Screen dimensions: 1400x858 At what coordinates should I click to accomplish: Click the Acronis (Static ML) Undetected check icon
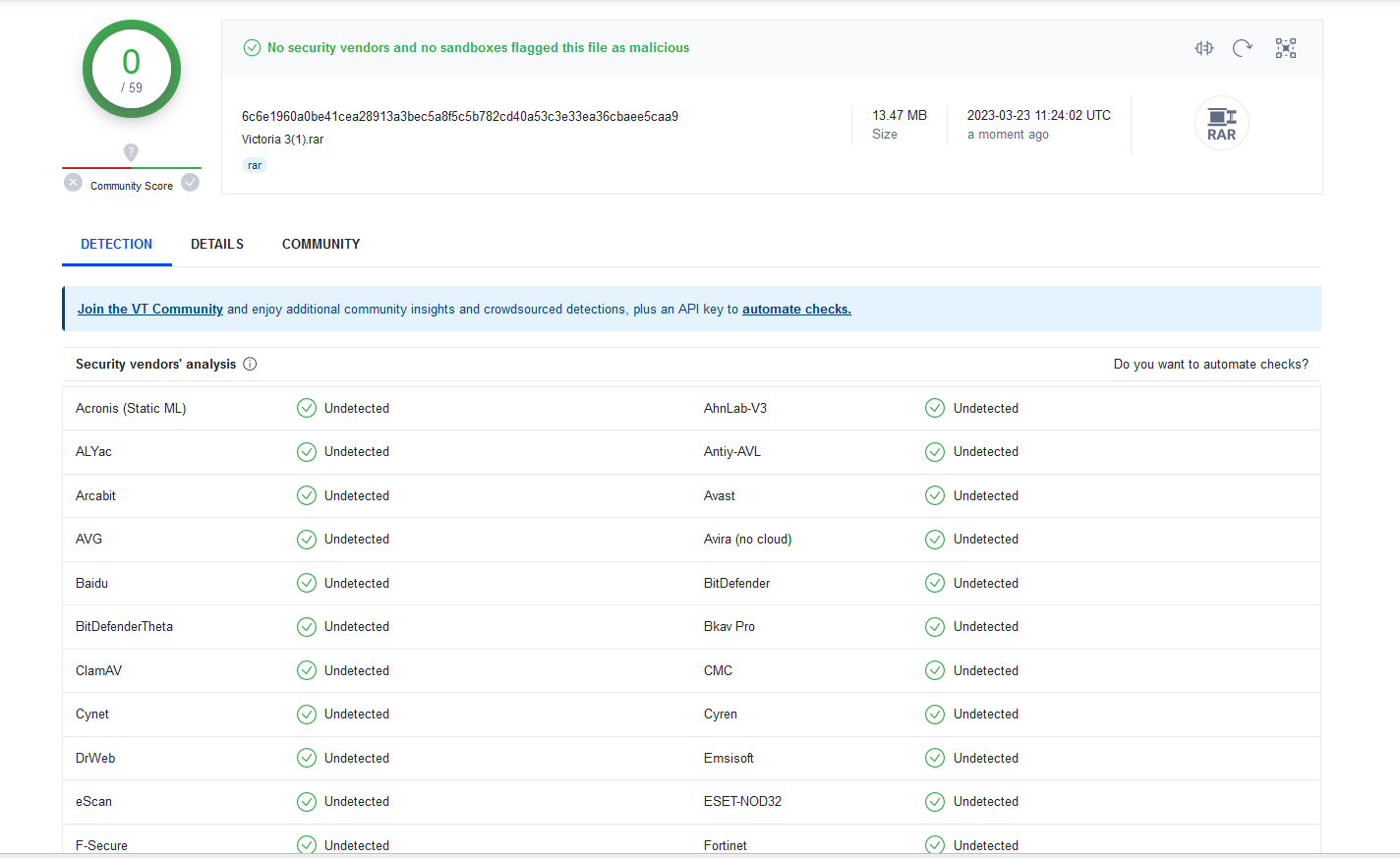click(307, 408)
